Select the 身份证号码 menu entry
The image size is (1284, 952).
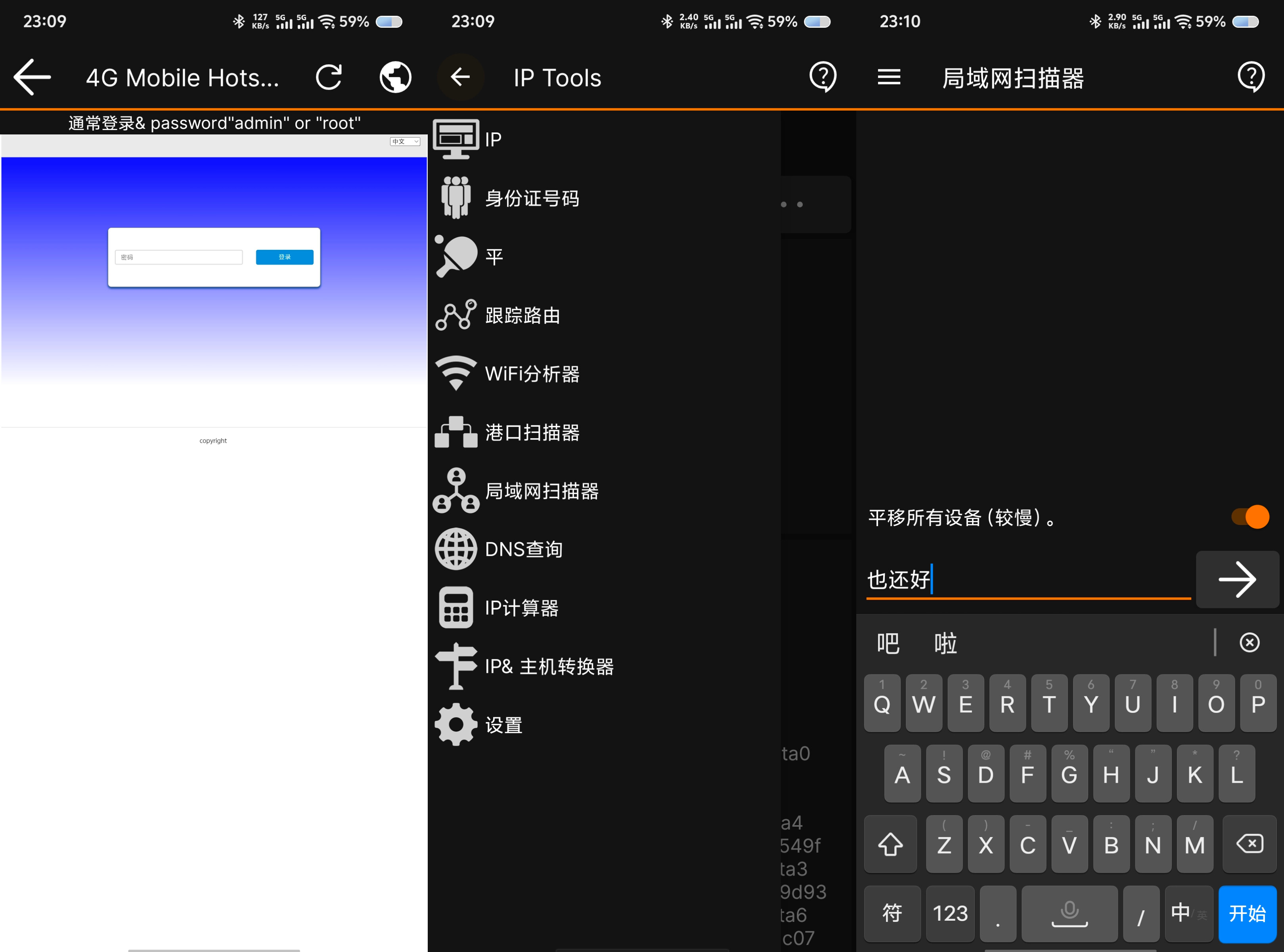click(x=532, y=198)
